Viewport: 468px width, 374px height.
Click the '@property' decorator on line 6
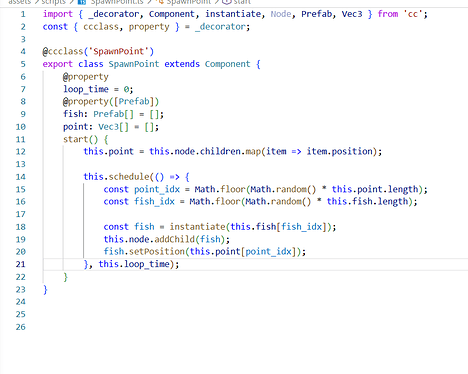[x=86, y=77]
